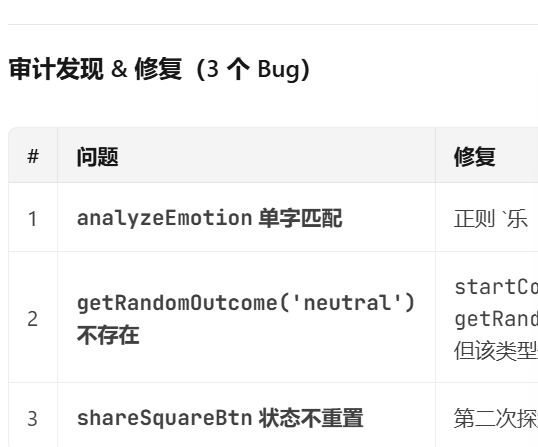Click the 不存在 text in row two

point(108,335)
